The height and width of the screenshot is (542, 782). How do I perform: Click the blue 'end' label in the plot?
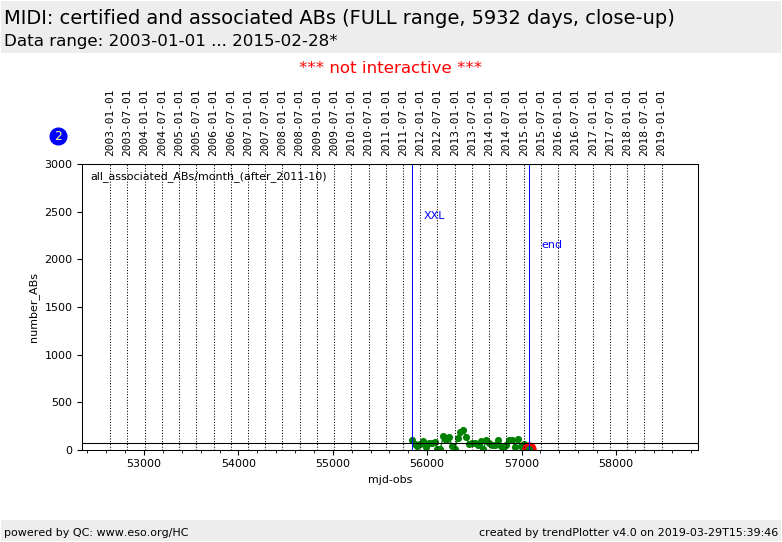[551, 245]
